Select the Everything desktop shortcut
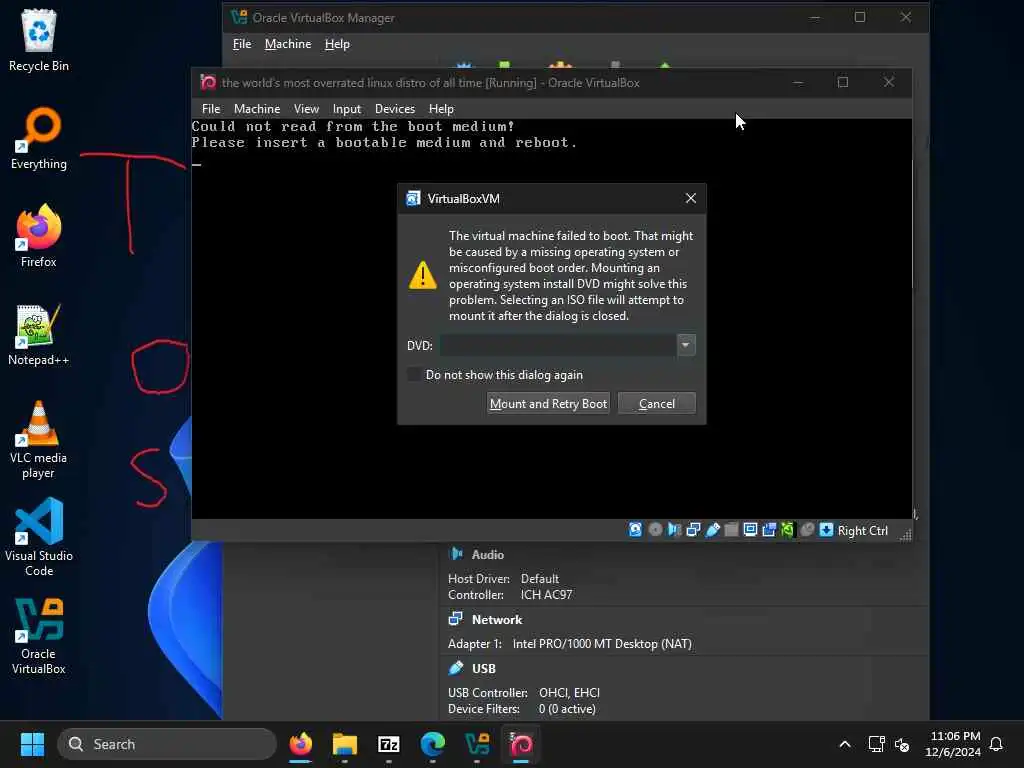The width and height of the screenshot is (1024, 768). click(x=39, y=138)
